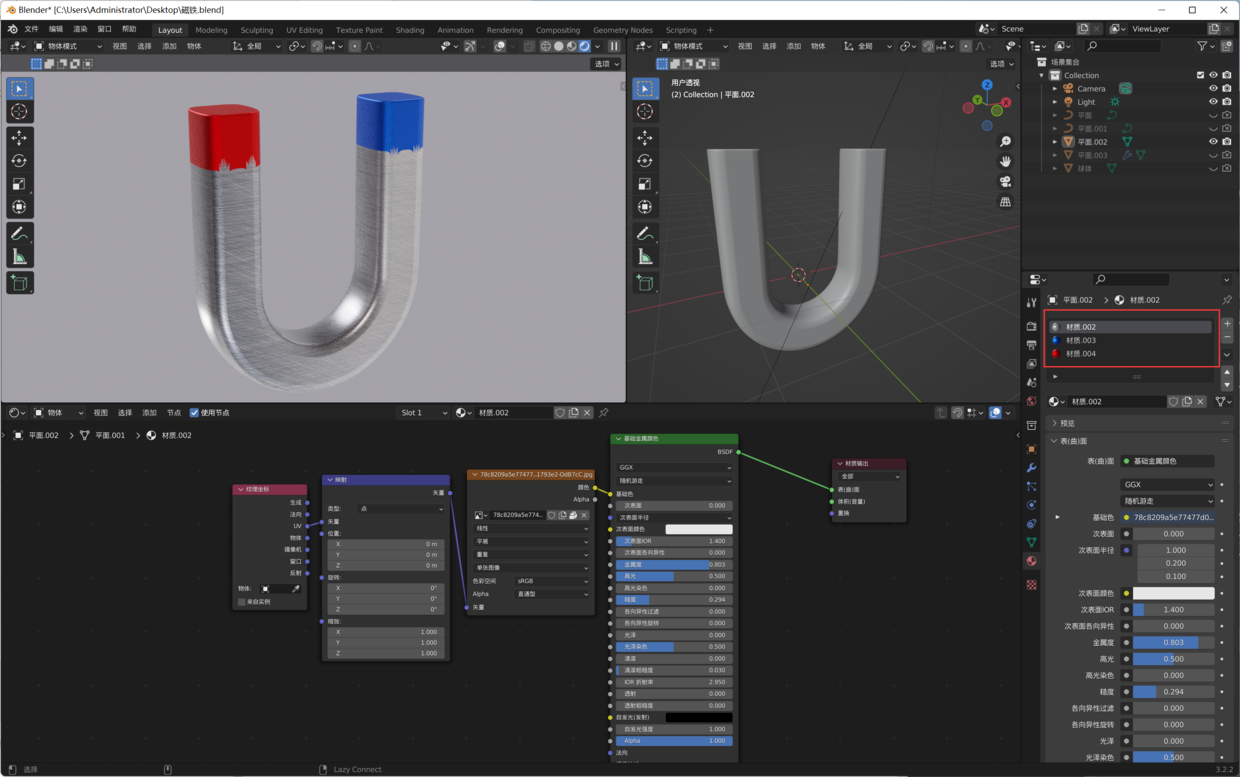Click the zoom magnifier in right viewport
Image resolution: width=1240 pixels, height=777 pixels.
(x=1005, y=142)
